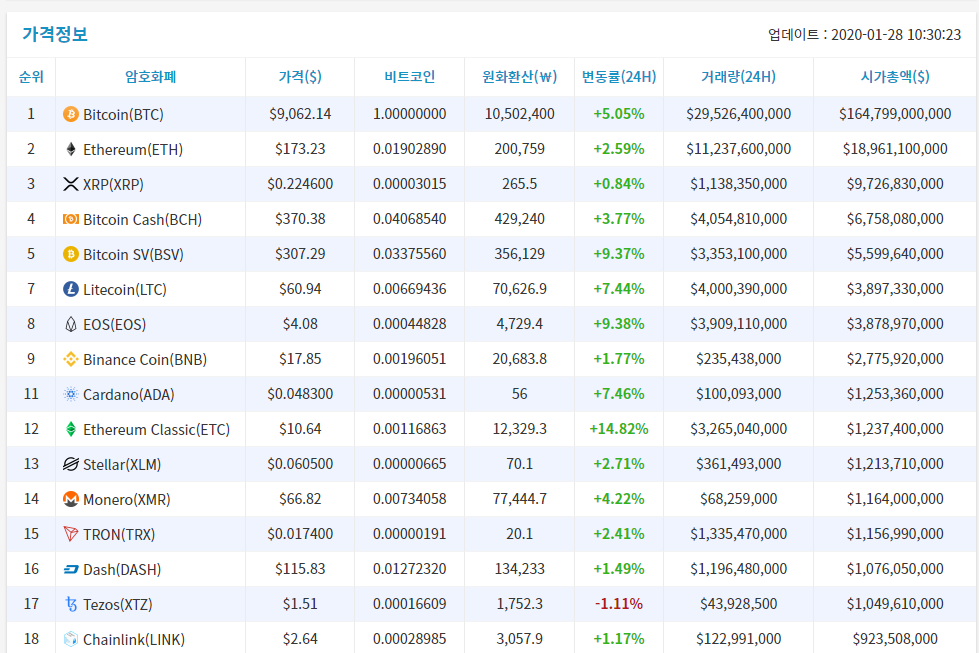Click the Tezos logo icon
This screenshot has height=653, width=979.
[71, 604]
